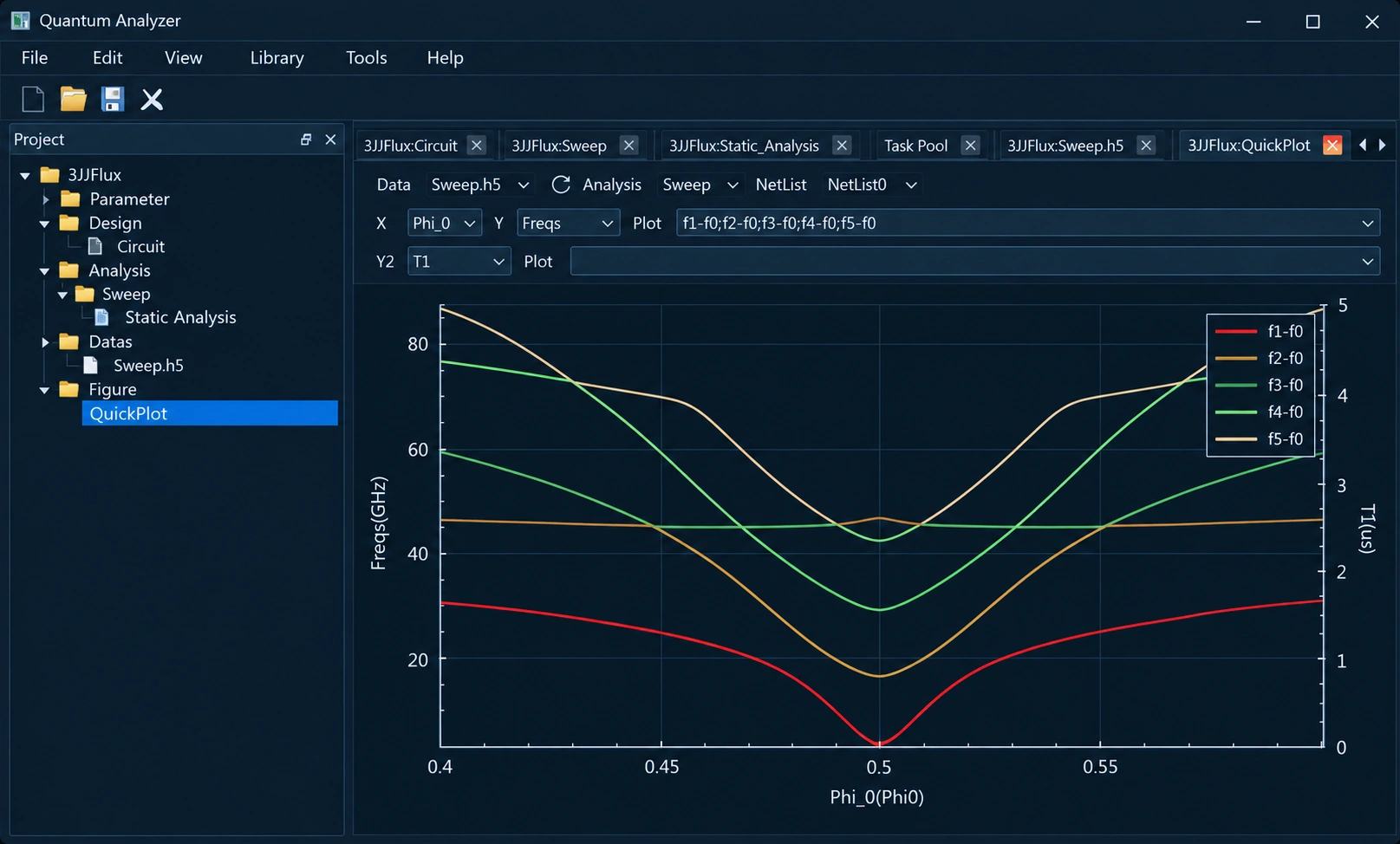The image size is (1400, 844).
Task: Open the Y axis Freqs dropdown
Action: click(568, 223)
